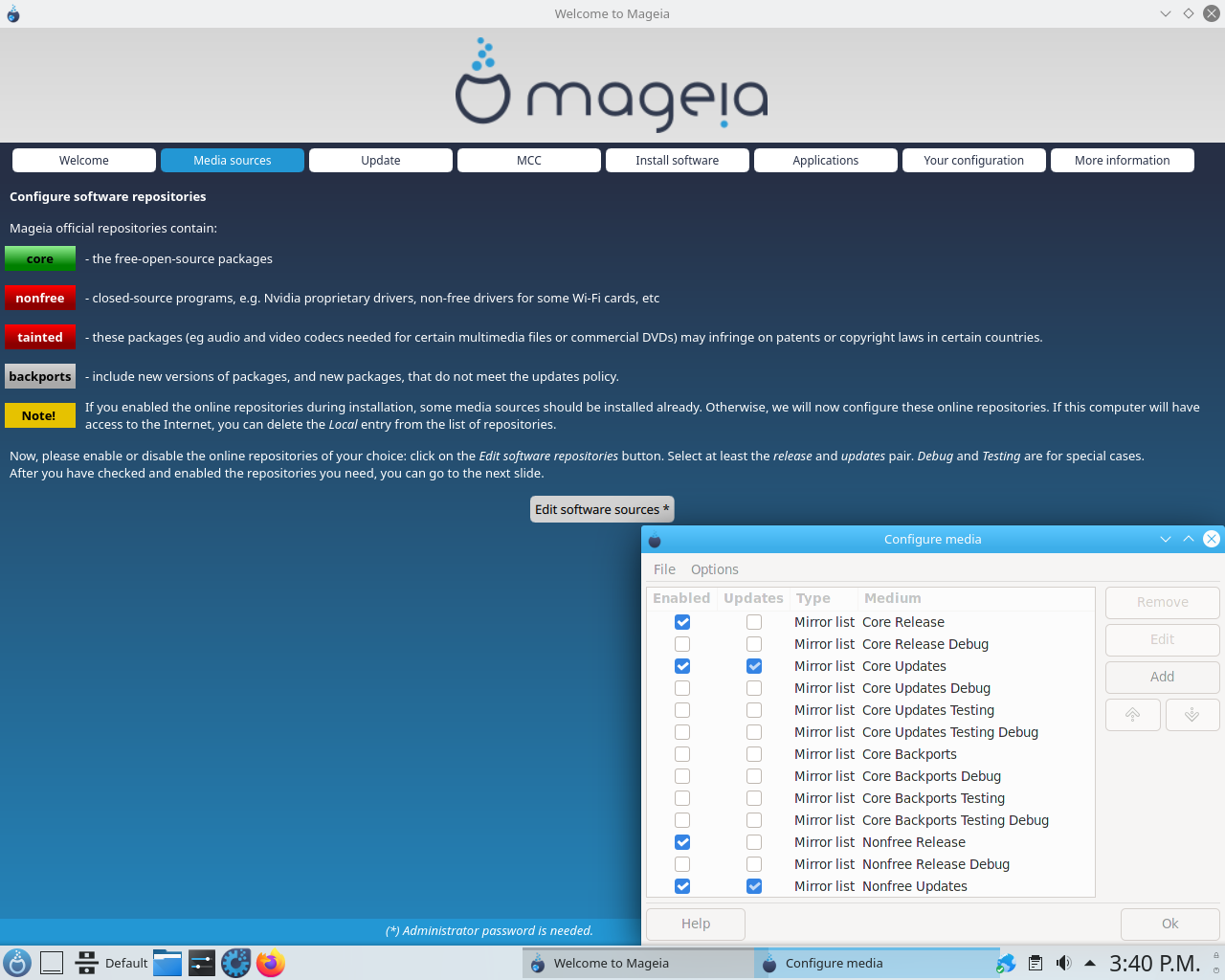Screen dimensions: 1225x980
Task: Select the Nonfree Release Debug medium row
Action: click(871, 864)
